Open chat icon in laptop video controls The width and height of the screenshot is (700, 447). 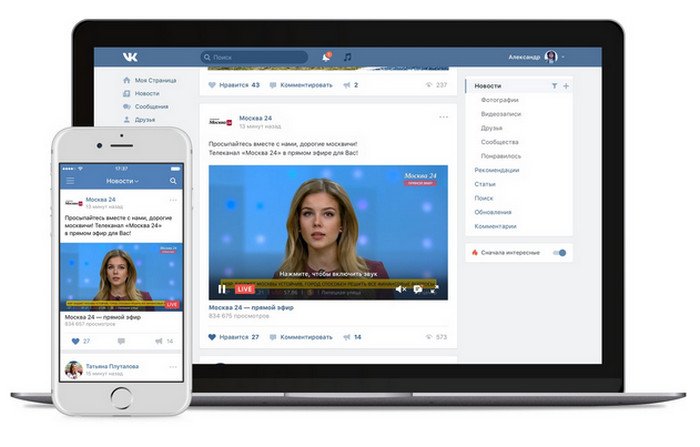[x=418, y=289]
